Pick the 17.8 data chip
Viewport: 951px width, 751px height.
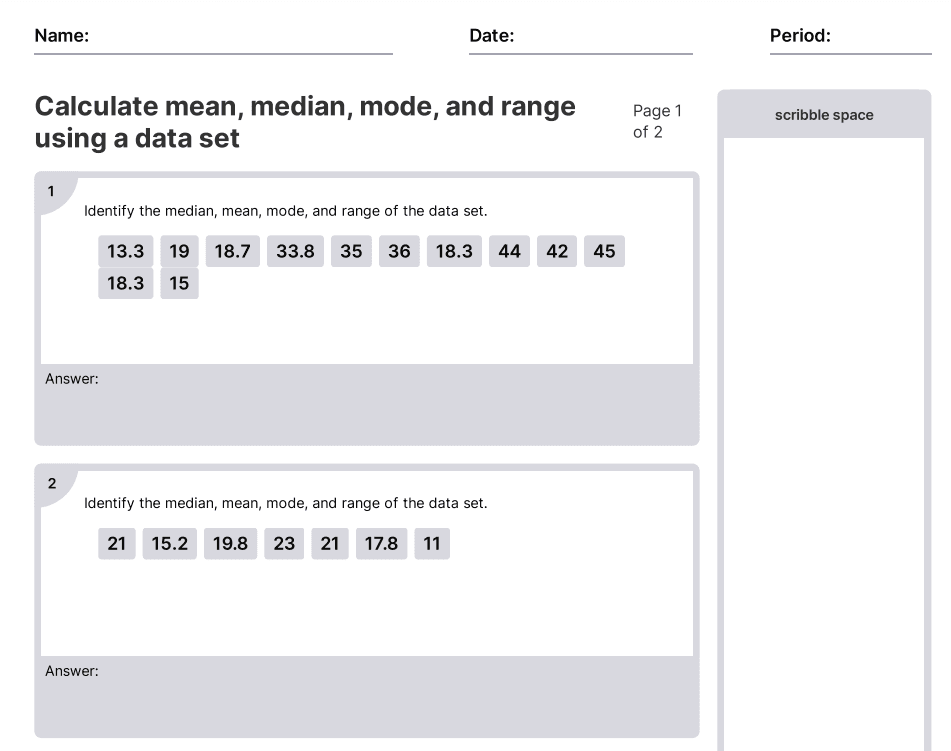click(381, 545)
